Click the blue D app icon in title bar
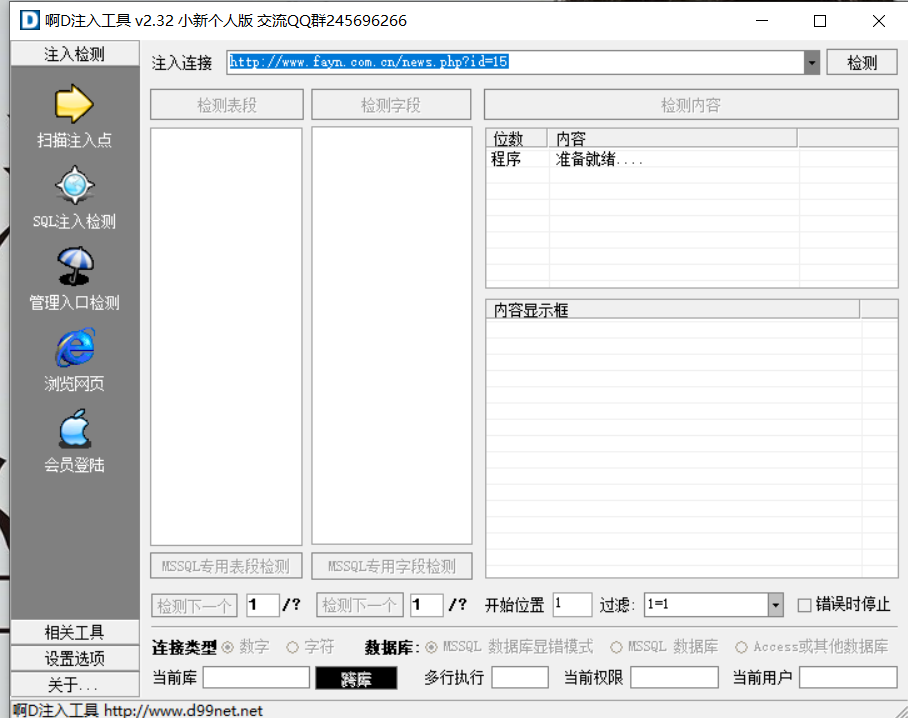 [x=29, y=20]
